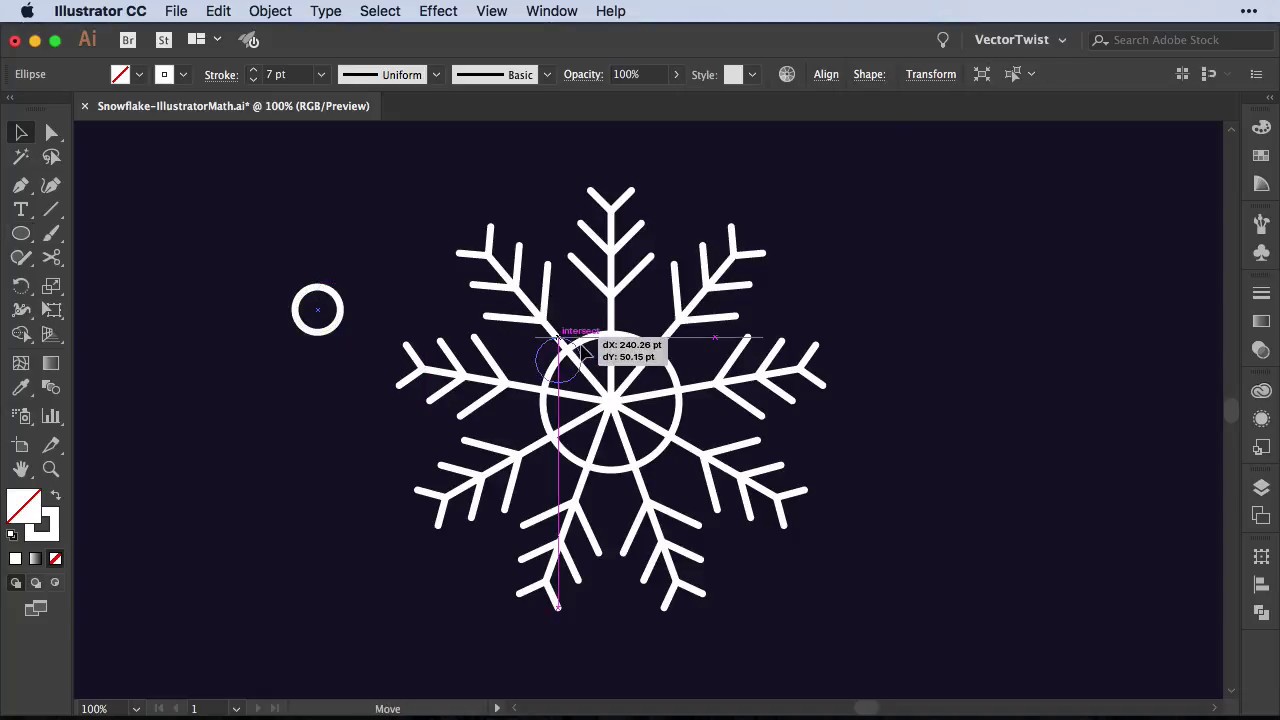Click the Shape options link

click(x=869, y=75)
